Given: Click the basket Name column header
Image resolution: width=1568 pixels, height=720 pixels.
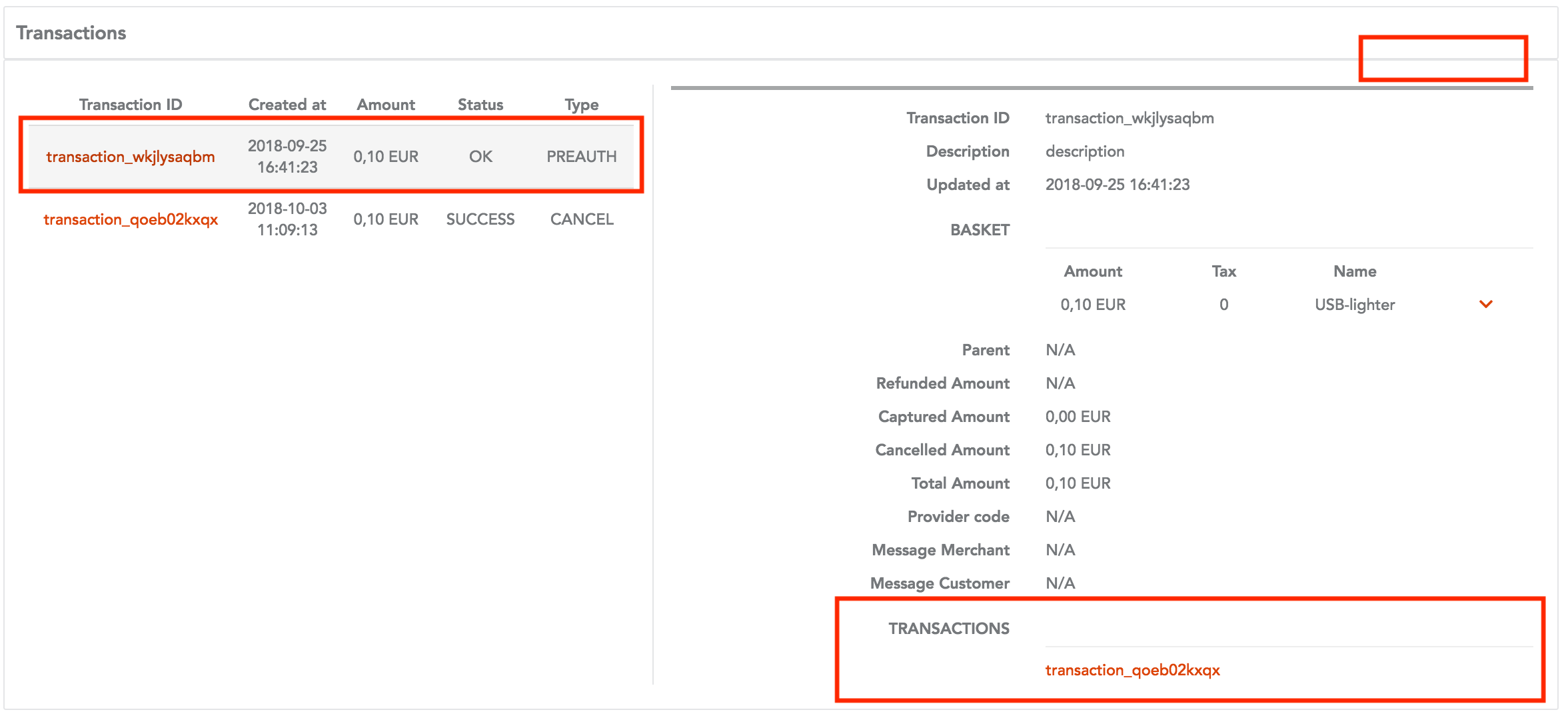Looking at the screenshot, I should [1355, 271].
